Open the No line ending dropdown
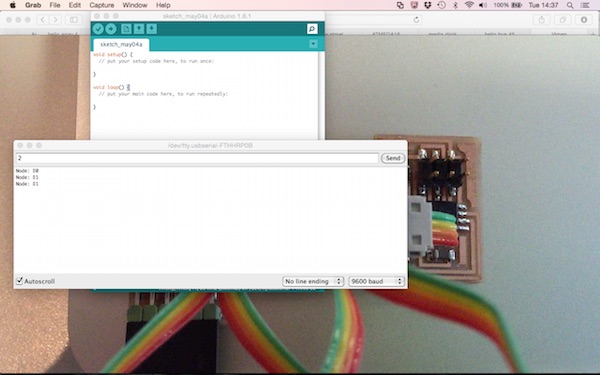 [x=313, y=281]
